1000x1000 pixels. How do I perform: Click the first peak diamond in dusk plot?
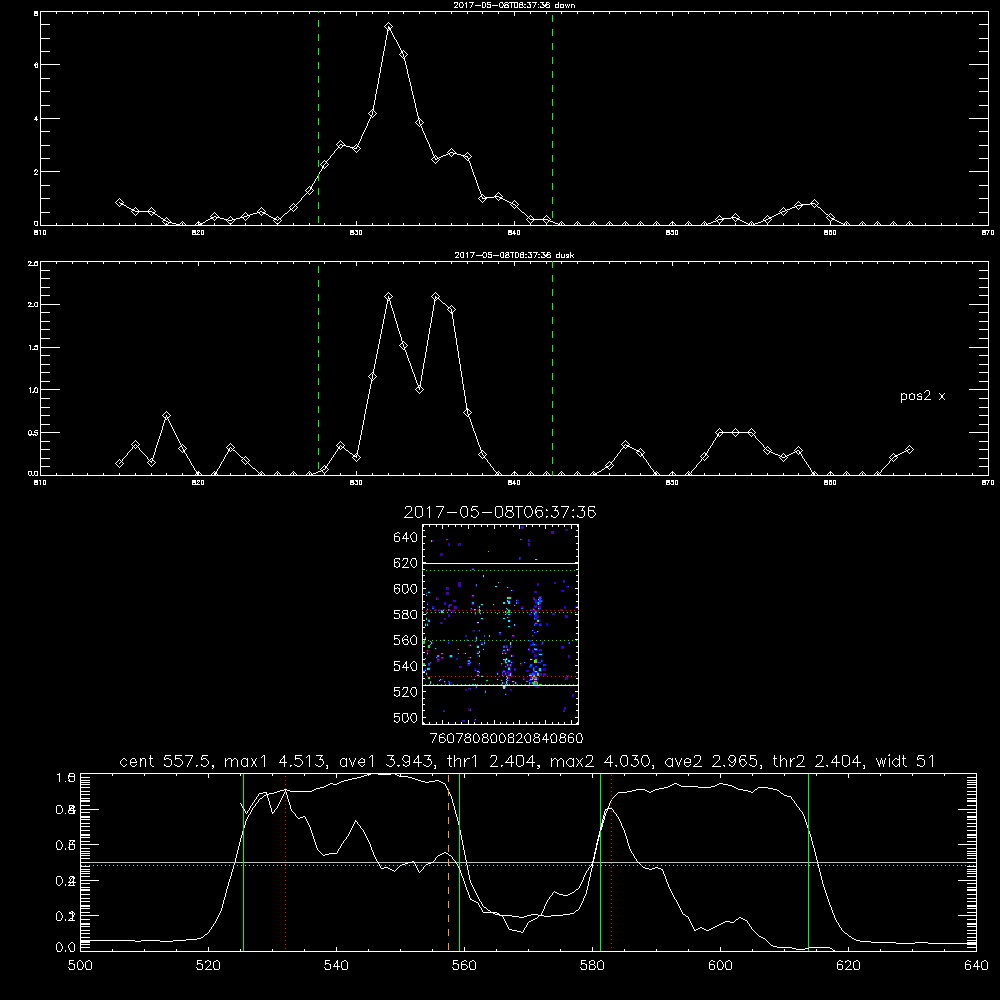[x=388, y=297]
